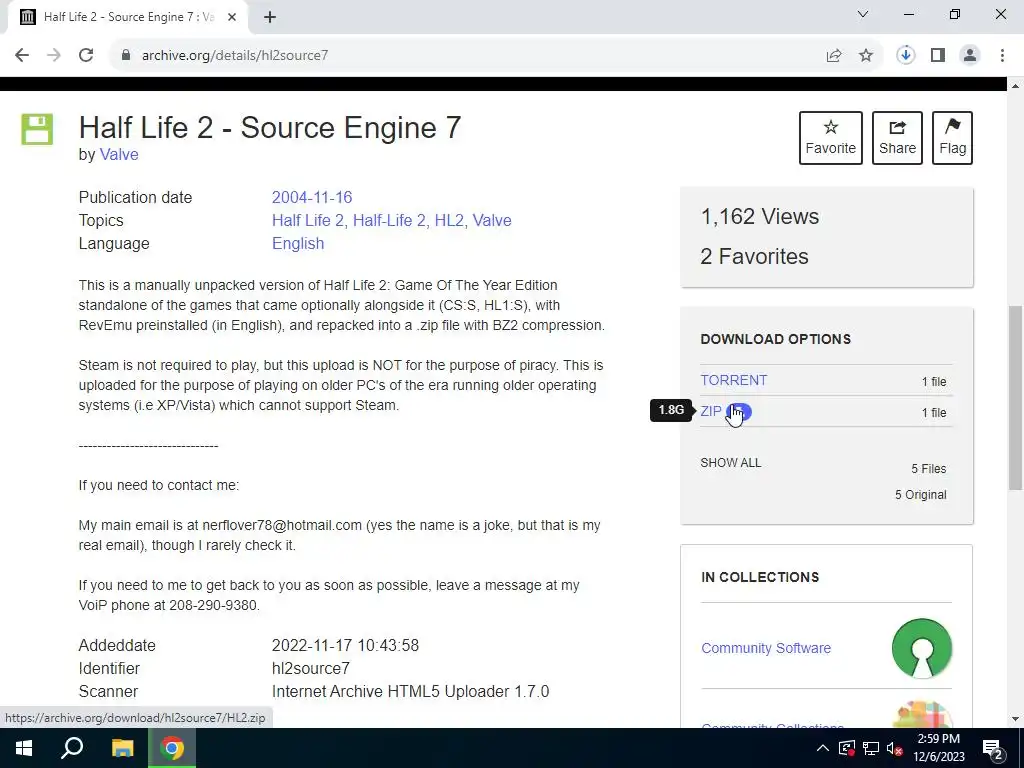
Task: Select the Half Life 2 - Source Engine 7 tab
Action: 127,17
